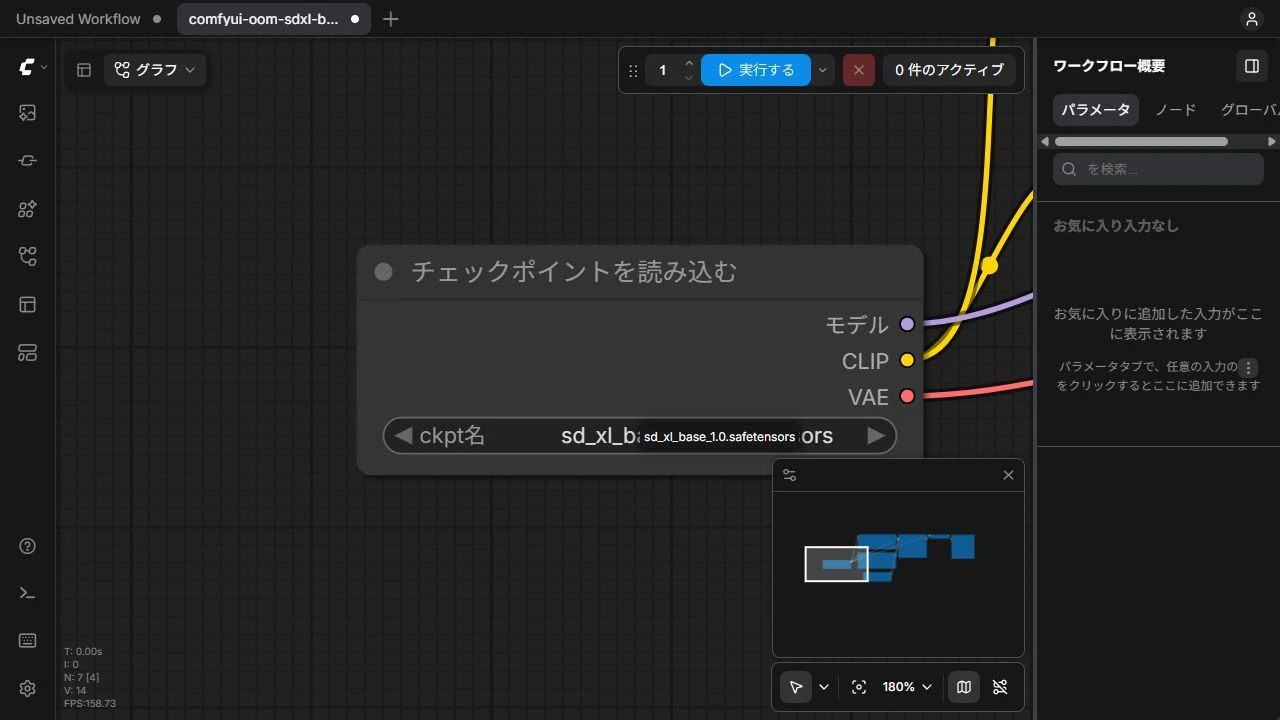Viewport: 1280px width, 720px height.
Task: Open the settings gear icon
Action: point(28,688)
